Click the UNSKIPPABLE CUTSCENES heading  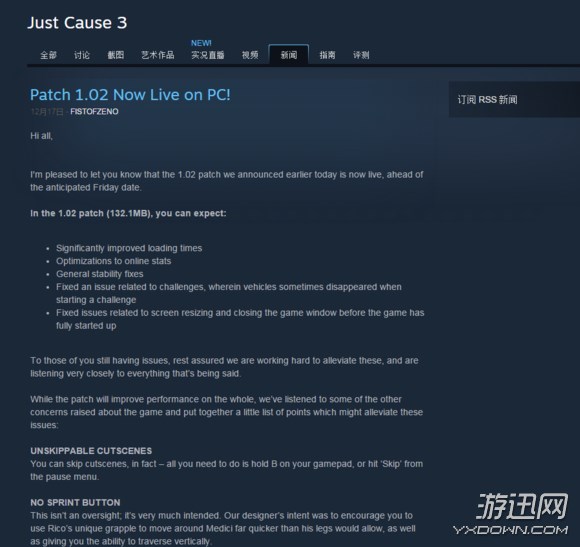tap(91, 451)
